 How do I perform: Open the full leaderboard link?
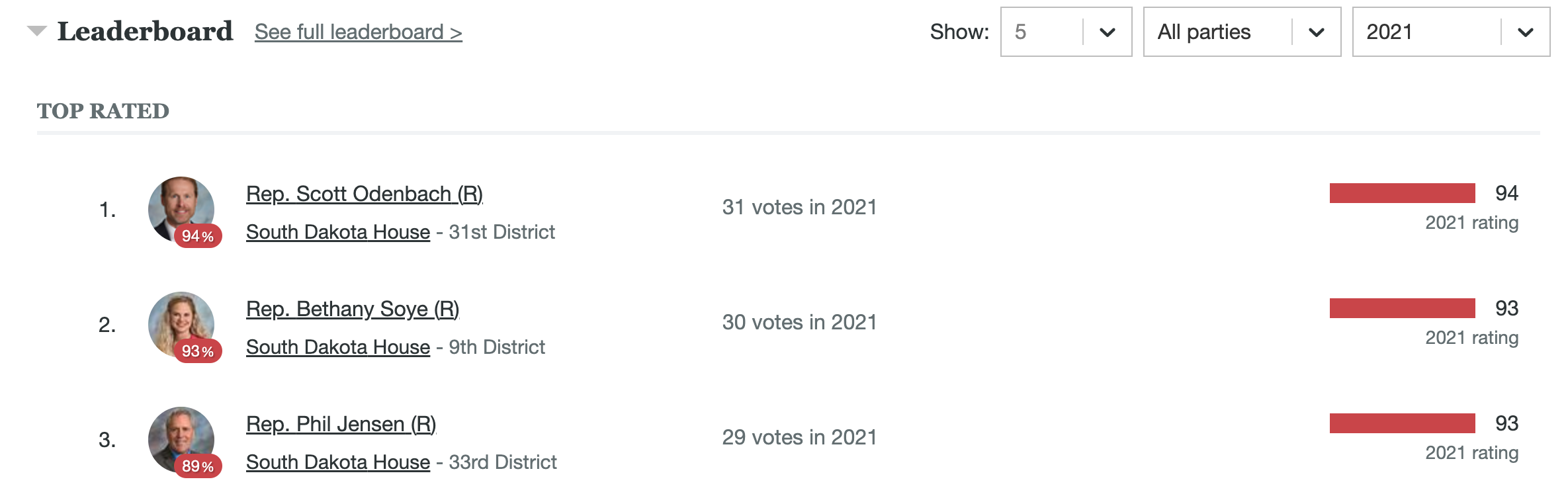click(x=358, y=32)
